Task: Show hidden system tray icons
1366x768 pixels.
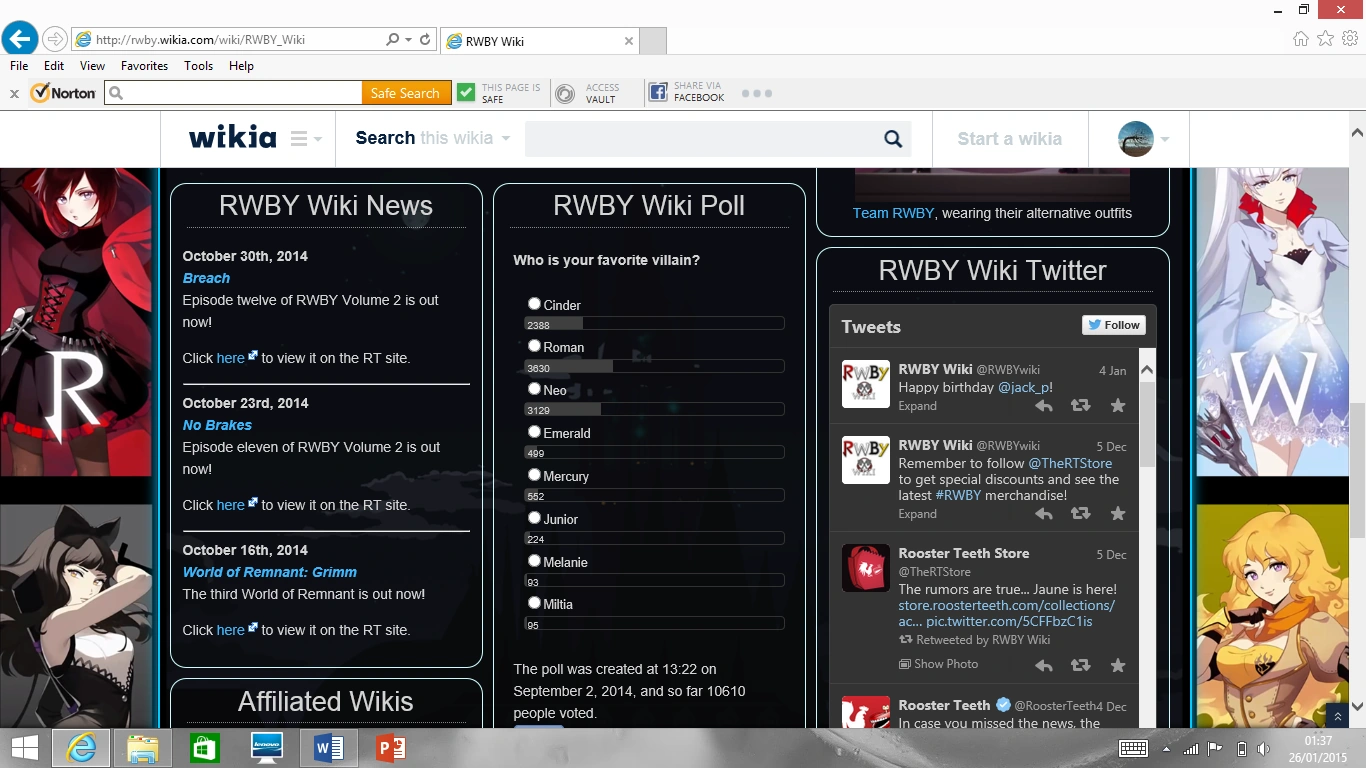Action: click(1165, 749)
